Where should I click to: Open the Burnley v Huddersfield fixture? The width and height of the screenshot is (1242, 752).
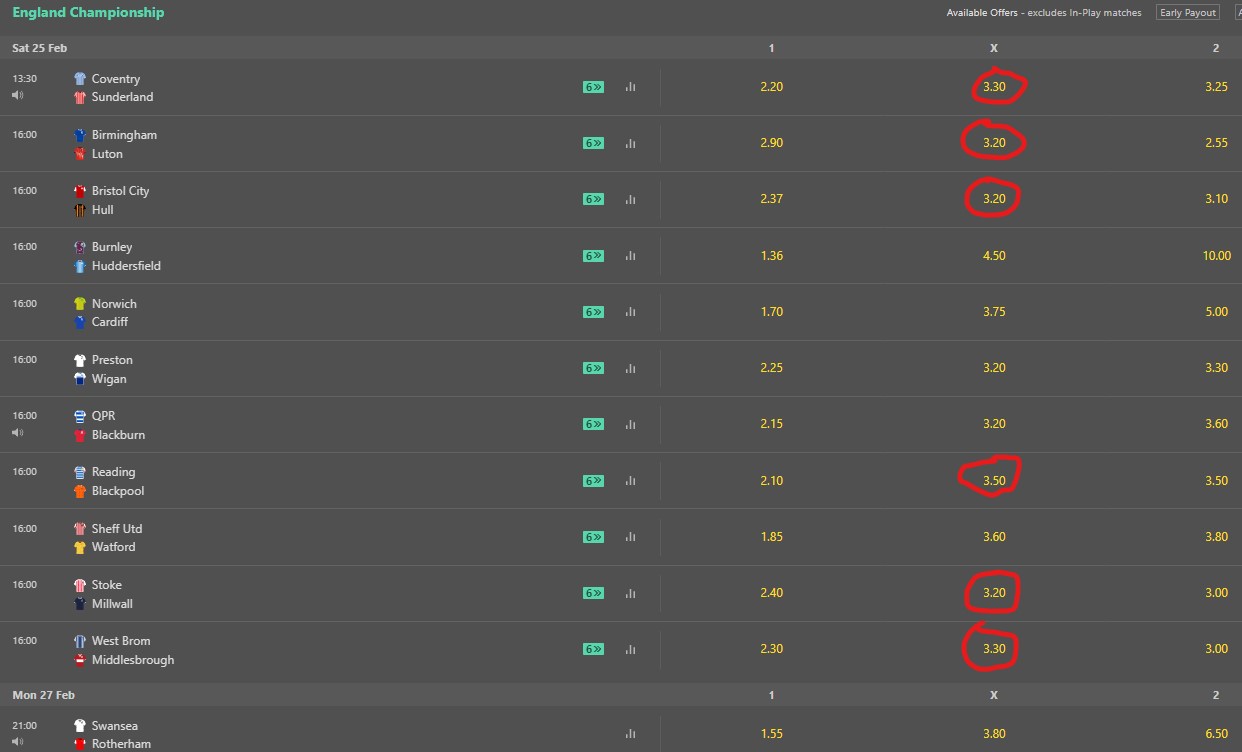(117, 256)
